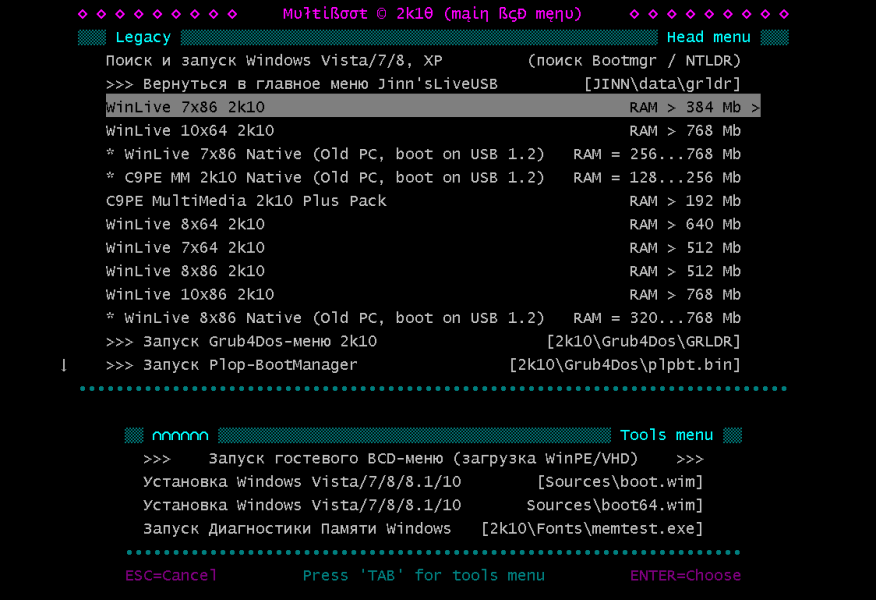
Task: Select WinLive 7x64 2k10 entry
Action: tap(186, 248)
